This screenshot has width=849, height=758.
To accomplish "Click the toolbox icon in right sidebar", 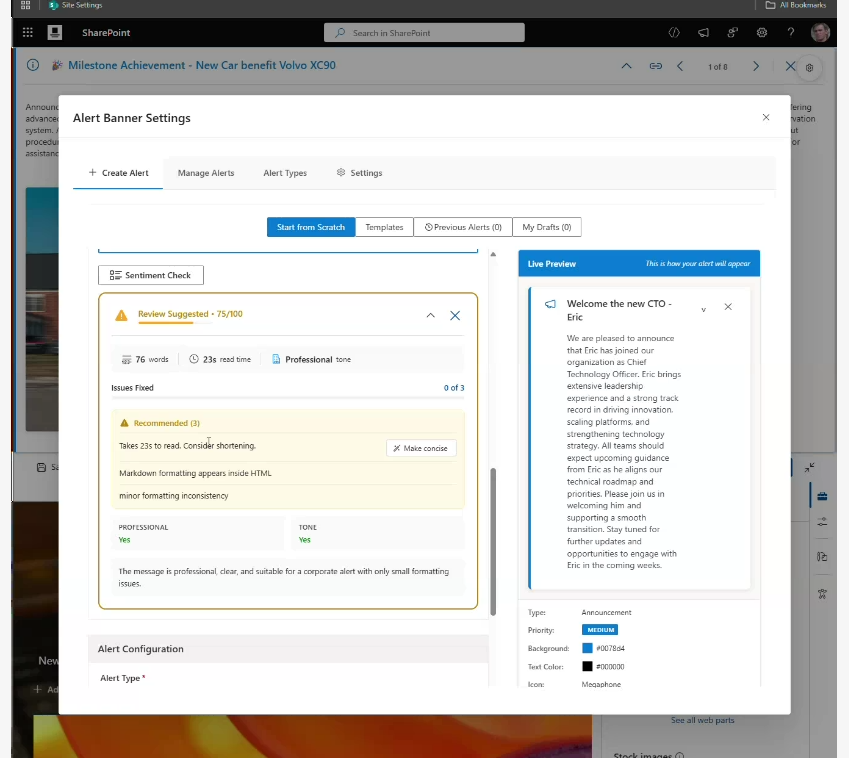I will pos(822,496).
